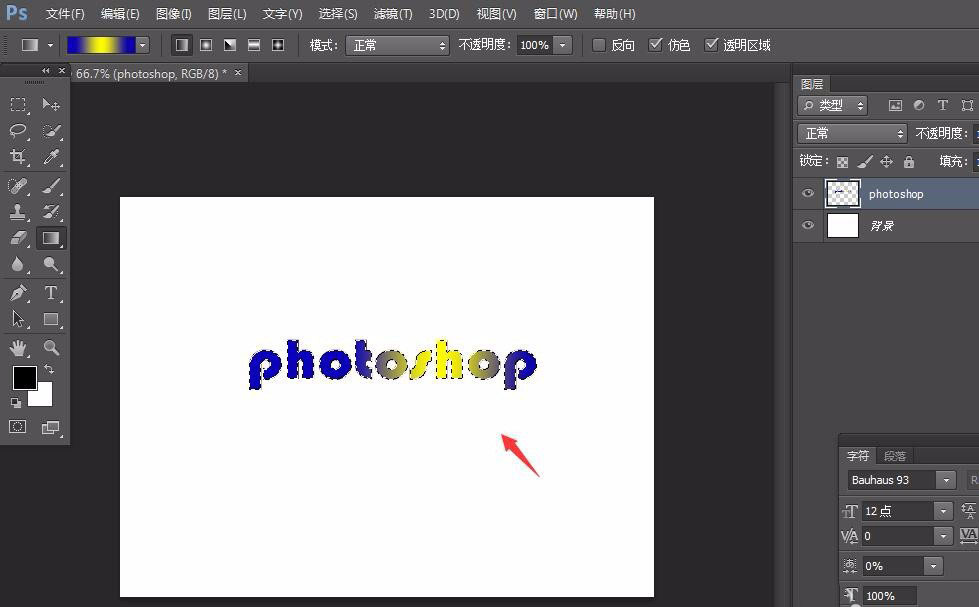Select the Dodge tool

(x=51, y=264)
